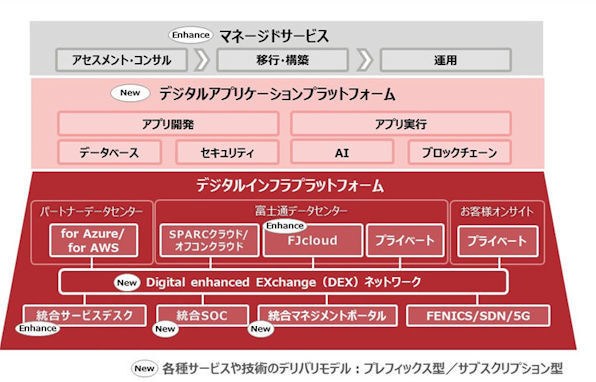596x382 pixels.
Task: Click the New badge under 統合マネジメントポータル
Action: coord(260,329)
